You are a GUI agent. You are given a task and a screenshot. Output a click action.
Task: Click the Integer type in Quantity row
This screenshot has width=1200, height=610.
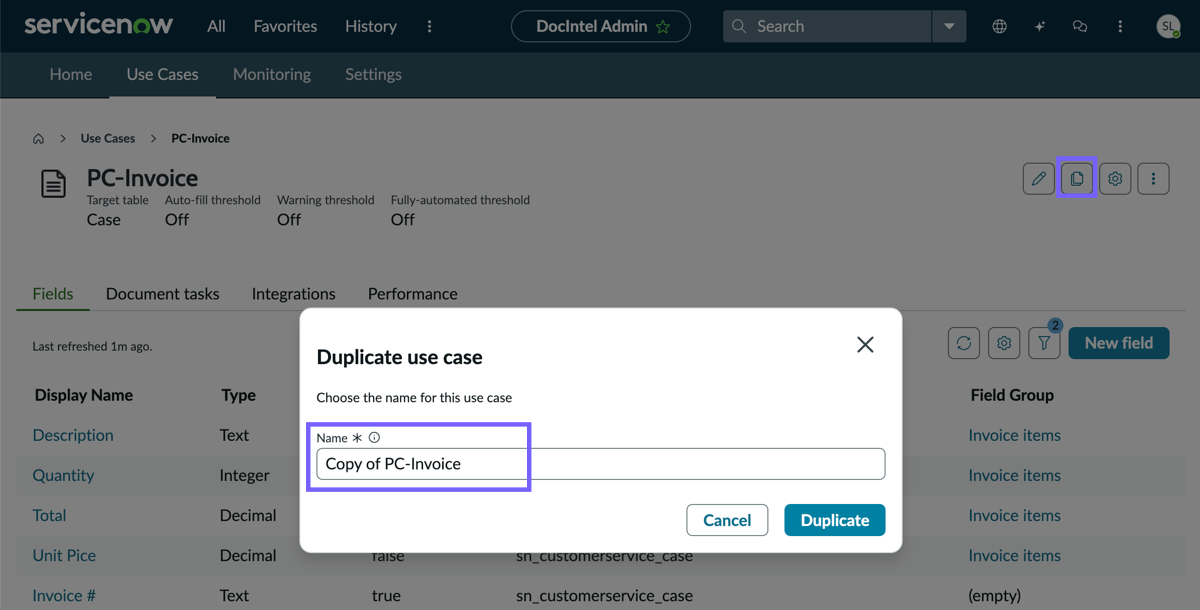pos(245,475)
